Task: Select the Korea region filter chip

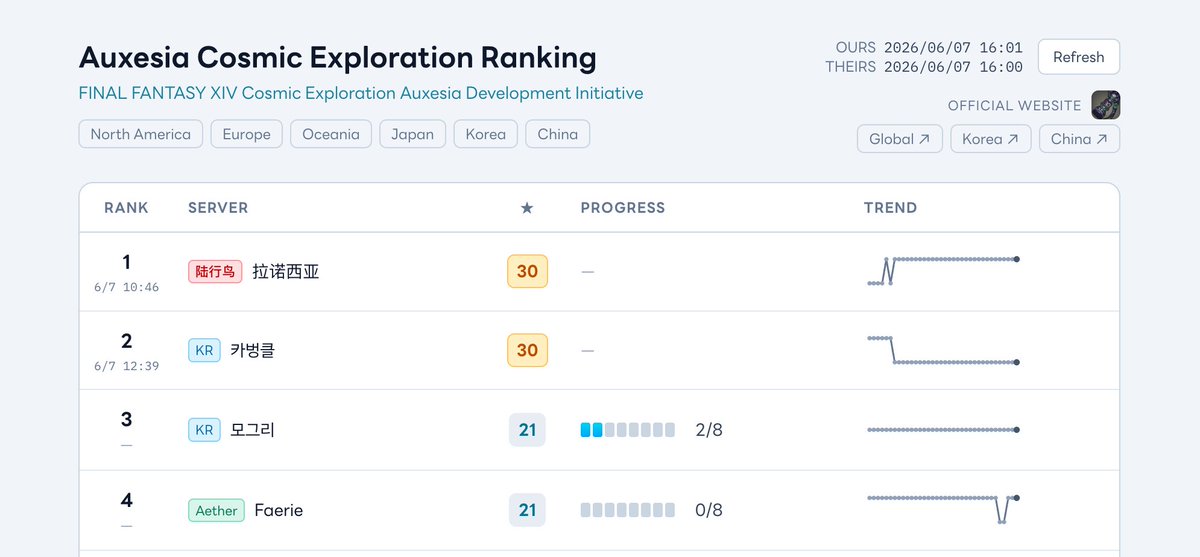Action: pyautogui.click(x=486, y=134)
